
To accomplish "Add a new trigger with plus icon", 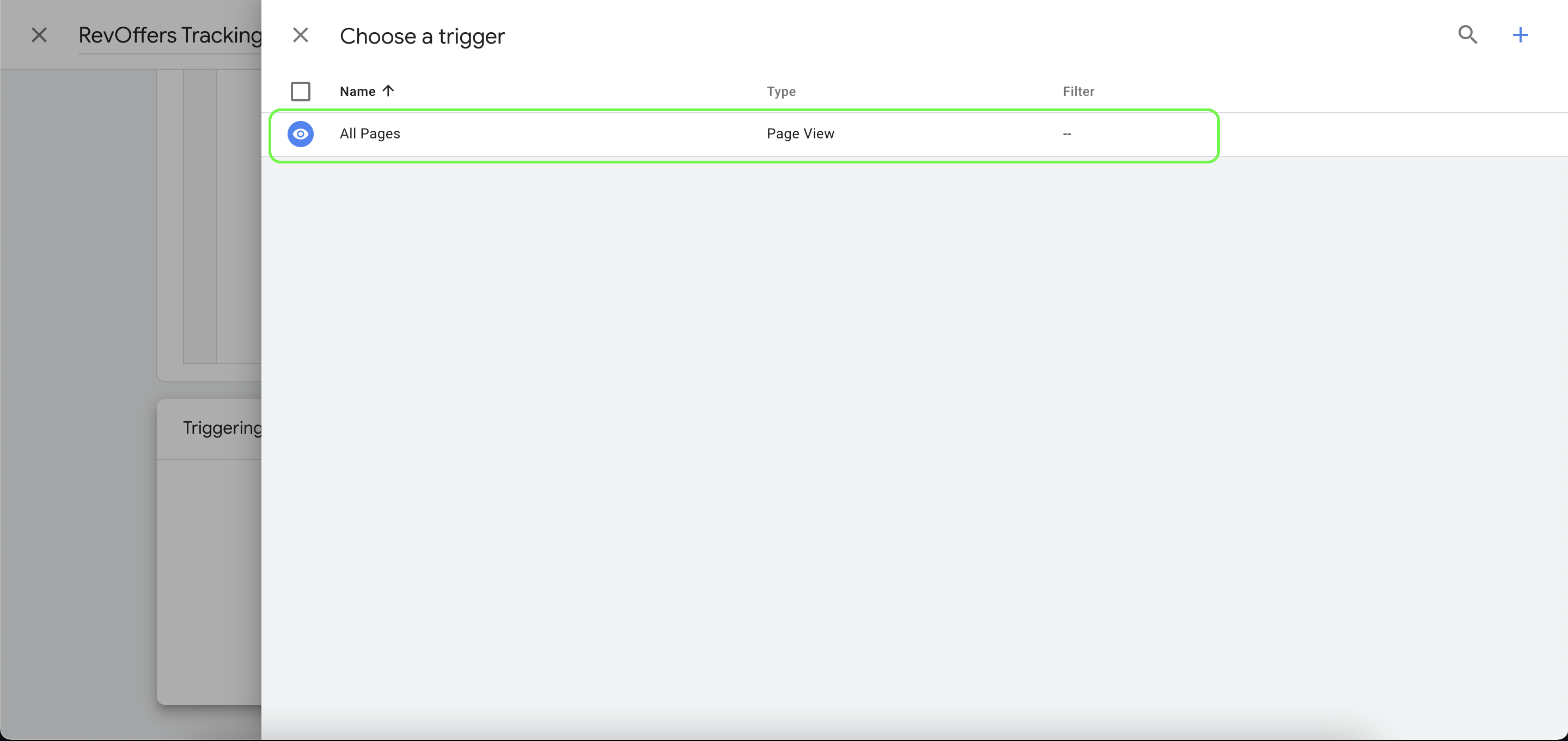I will [1520, 35].
